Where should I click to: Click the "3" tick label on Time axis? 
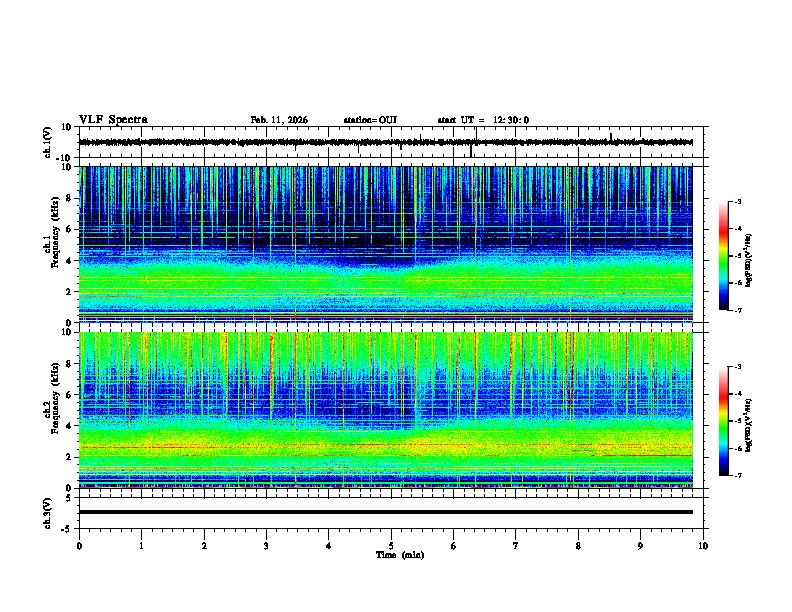tap(266, 546)
